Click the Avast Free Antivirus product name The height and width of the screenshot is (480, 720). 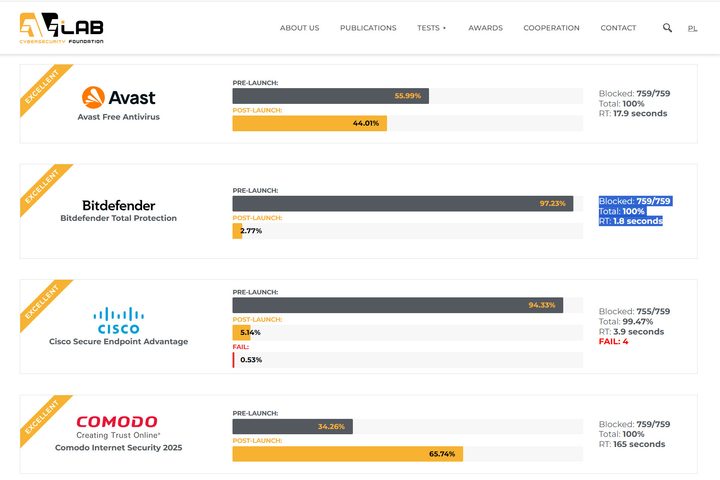(x=118, y=117)
